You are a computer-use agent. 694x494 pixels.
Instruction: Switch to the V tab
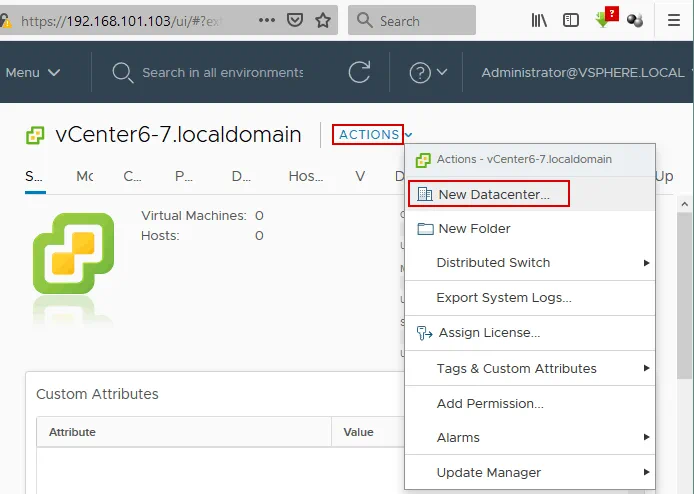point(360,177)
